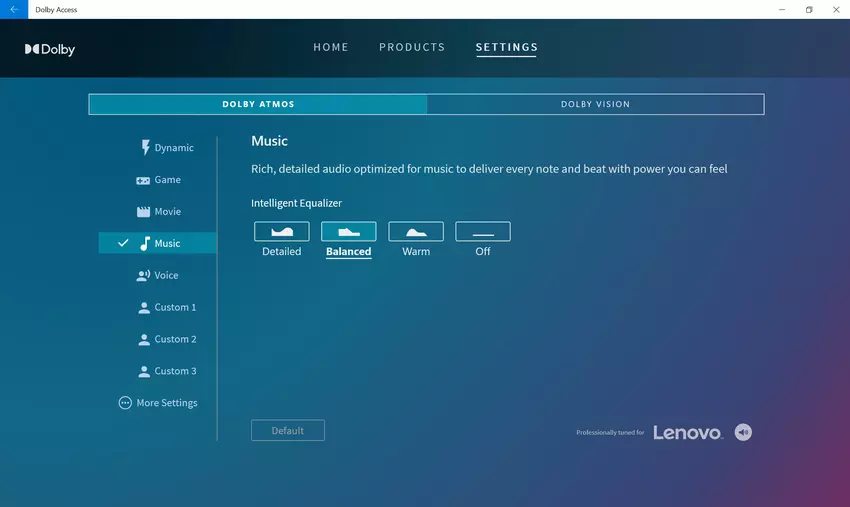Select the Warm equalizer preset
The image size is (850, 507).
(x=415, y=232)
